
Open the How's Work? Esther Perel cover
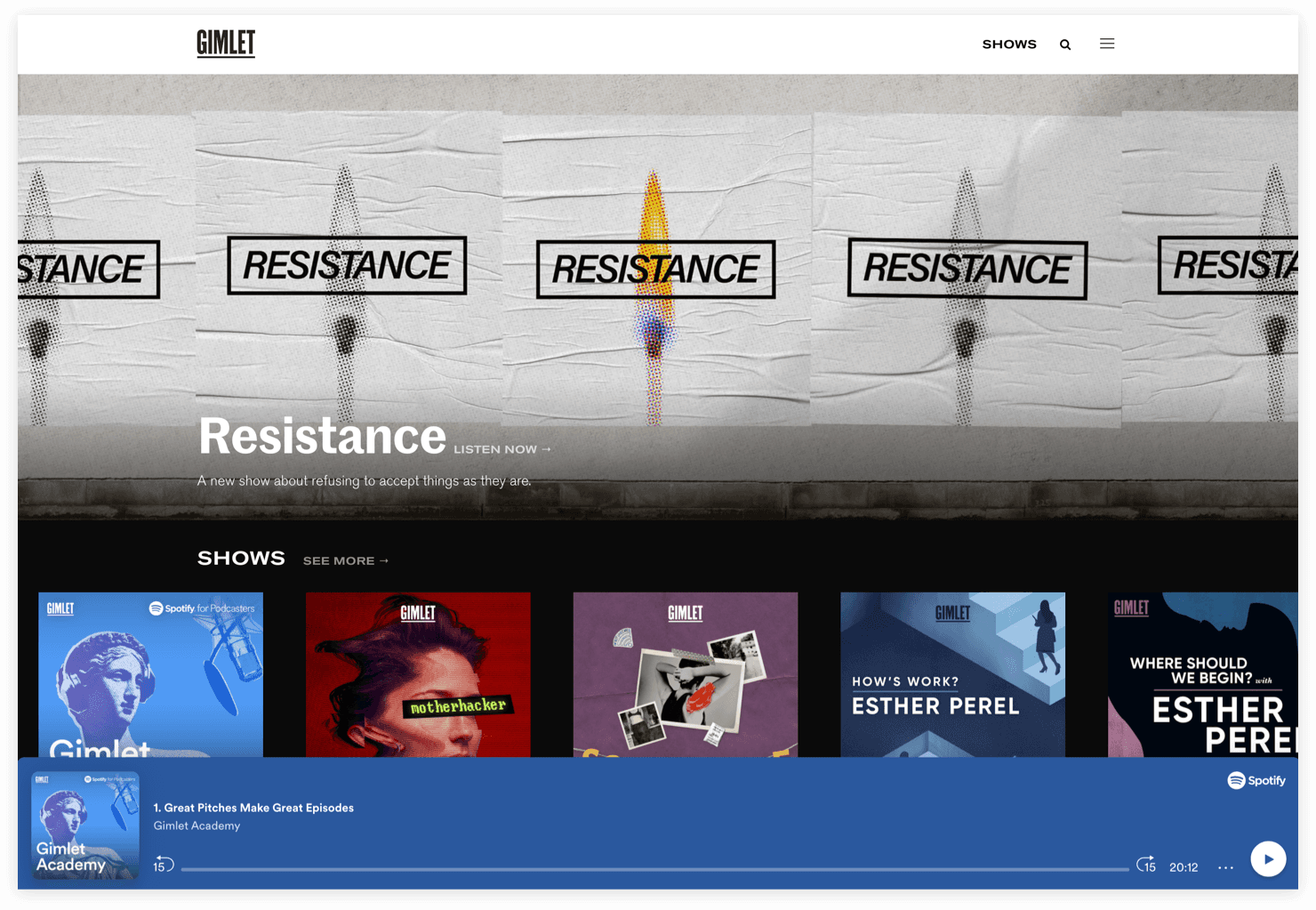[x=952, y=674]
